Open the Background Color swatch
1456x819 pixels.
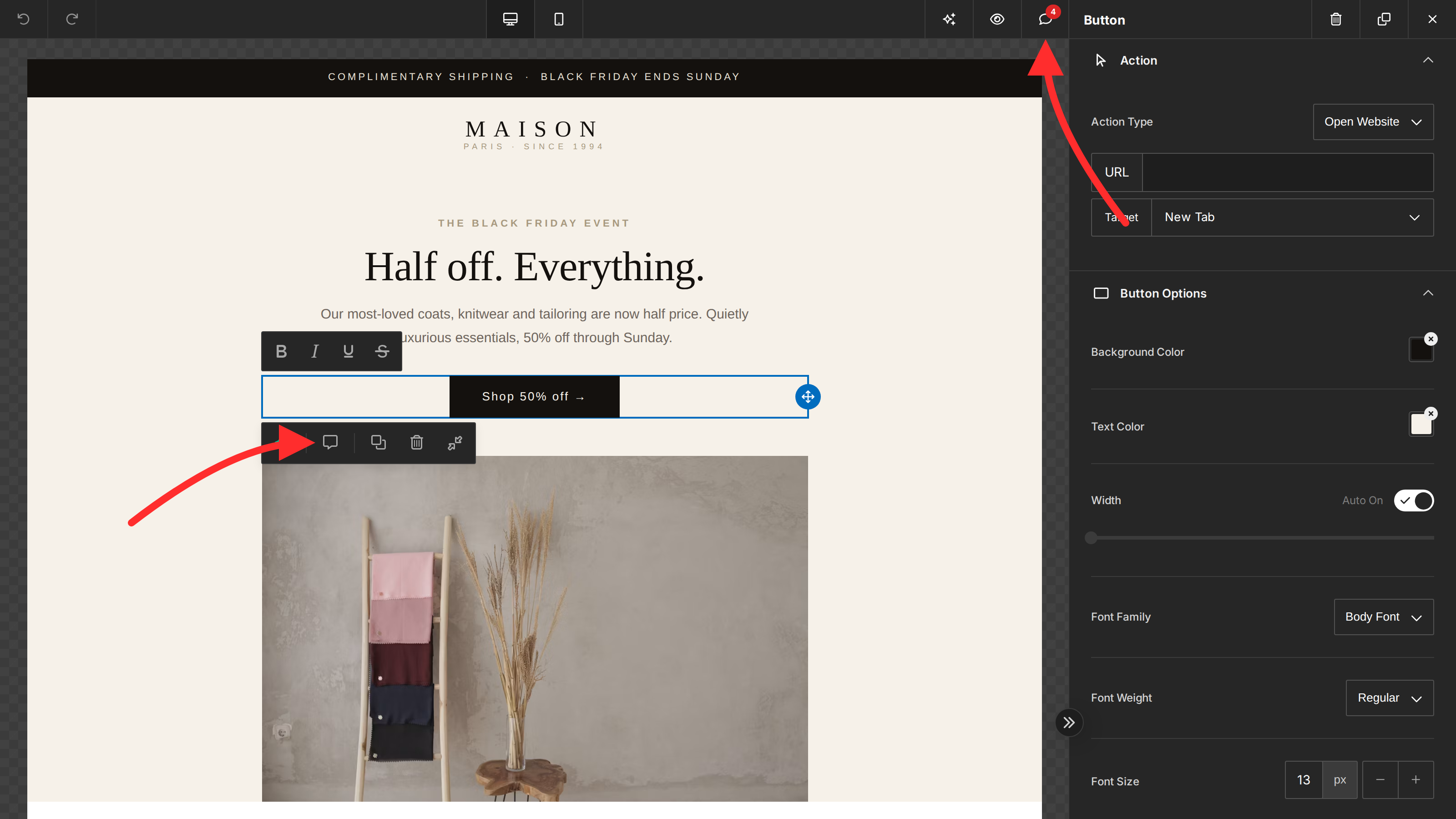[x=1421, y=350]
